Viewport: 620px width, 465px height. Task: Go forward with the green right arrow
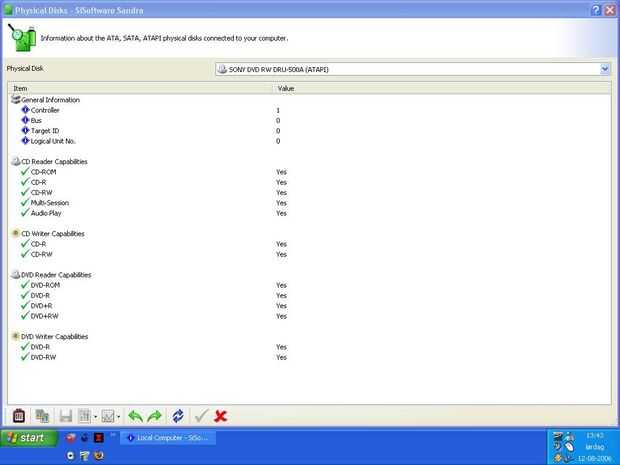[155, 416]
